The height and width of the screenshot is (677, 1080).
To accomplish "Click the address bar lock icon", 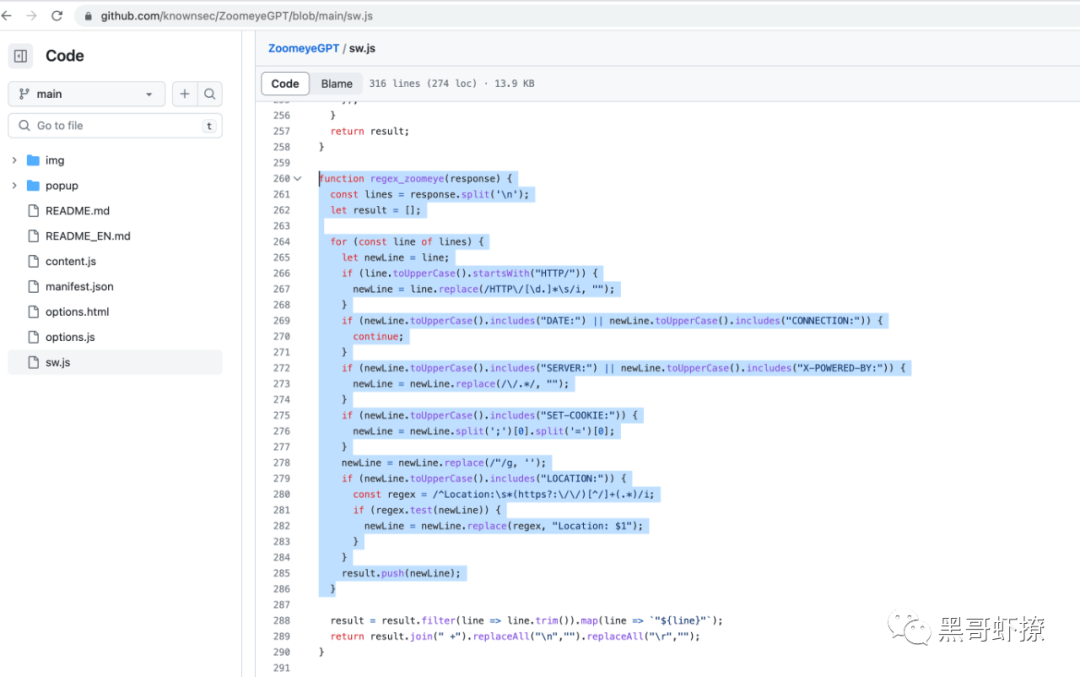I will pos(88,16).
